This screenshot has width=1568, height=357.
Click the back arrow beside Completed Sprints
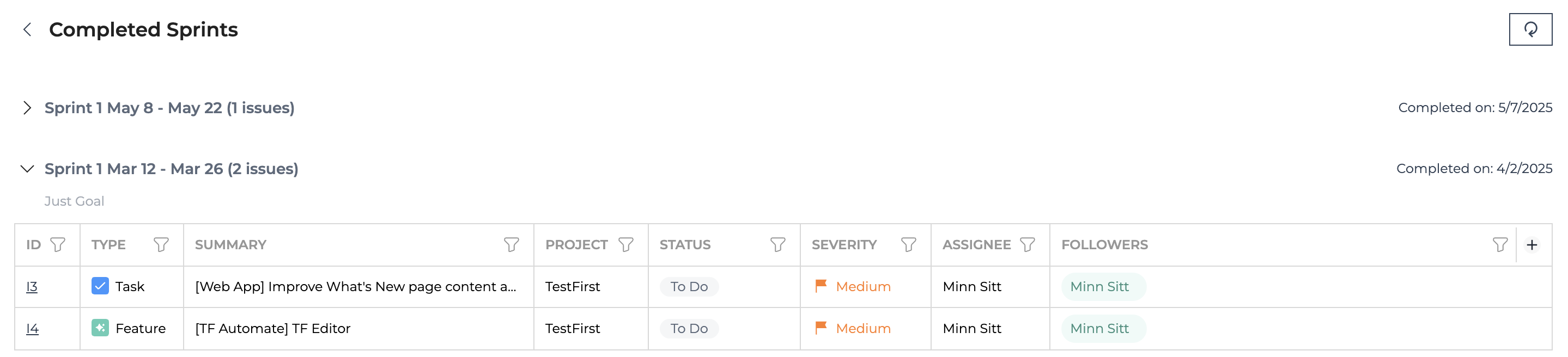[x=27, y=29]
